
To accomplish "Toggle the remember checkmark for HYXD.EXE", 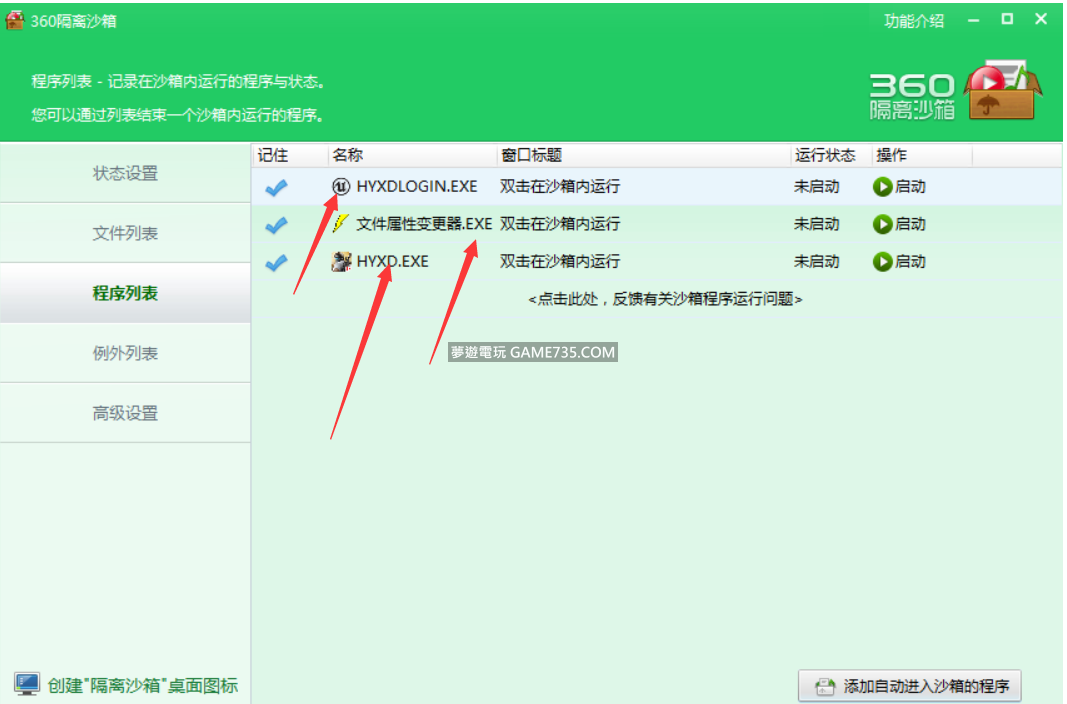I will point(277,262).
